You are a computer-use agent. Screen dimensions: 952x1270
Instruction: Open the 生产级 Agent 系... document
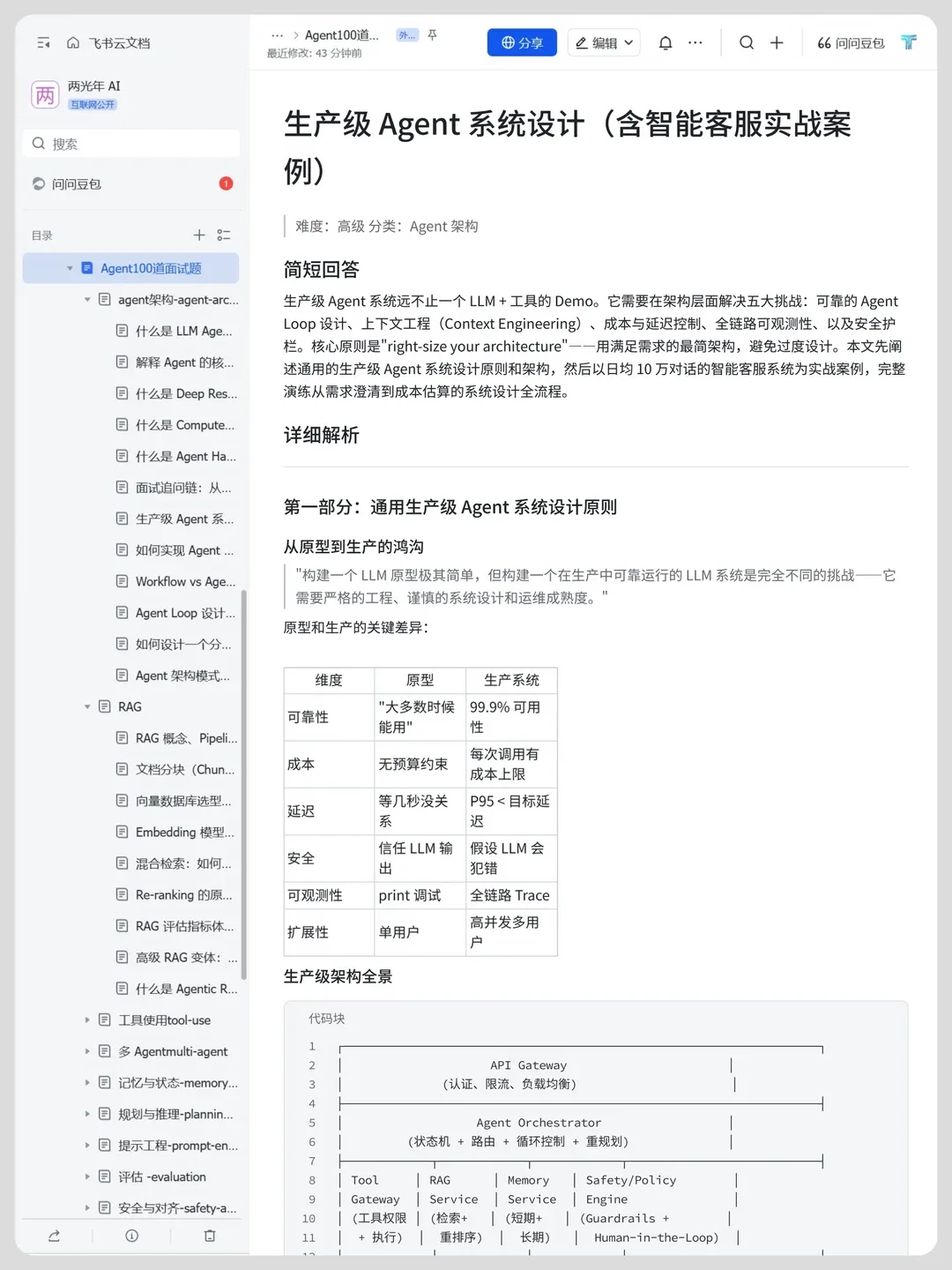coord(185,519)
